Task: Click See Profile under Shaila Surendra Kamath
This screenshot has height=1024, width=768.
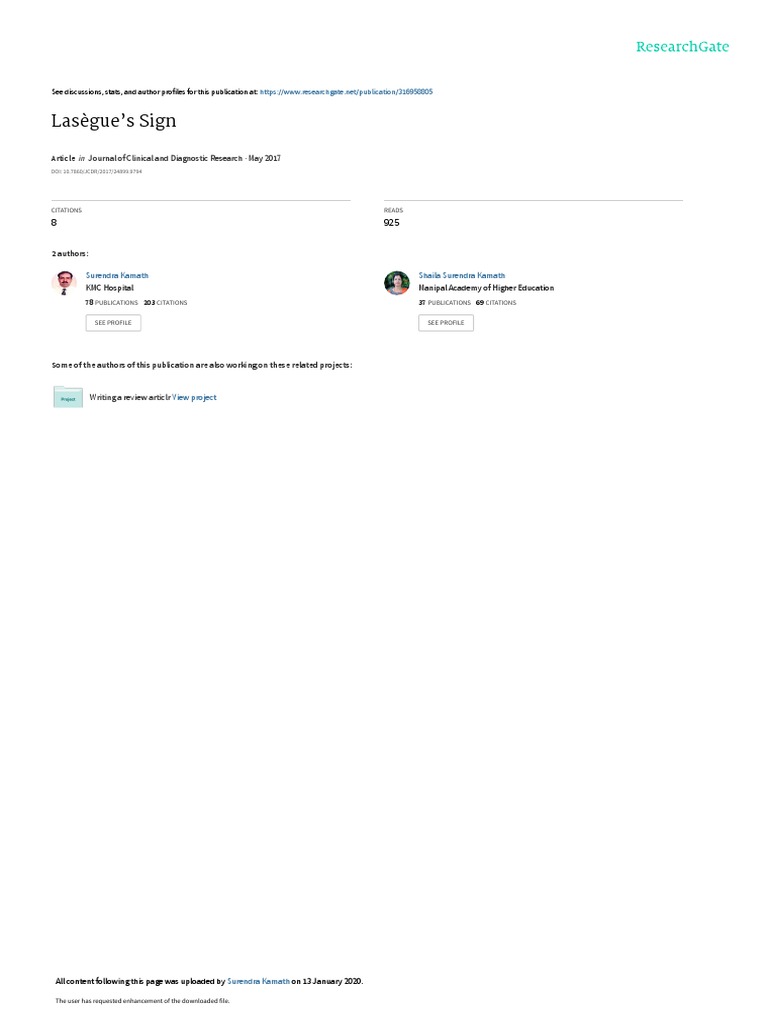Action: tap(446, 323)
